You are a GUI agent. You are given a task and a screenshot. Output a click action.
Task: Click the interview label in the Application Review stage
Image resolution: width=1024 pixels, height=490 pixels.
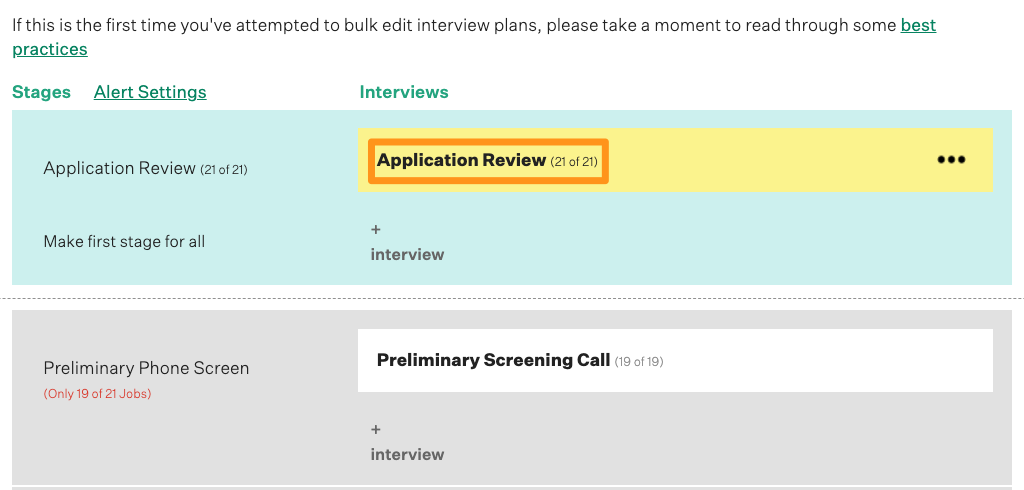[407, 254]
